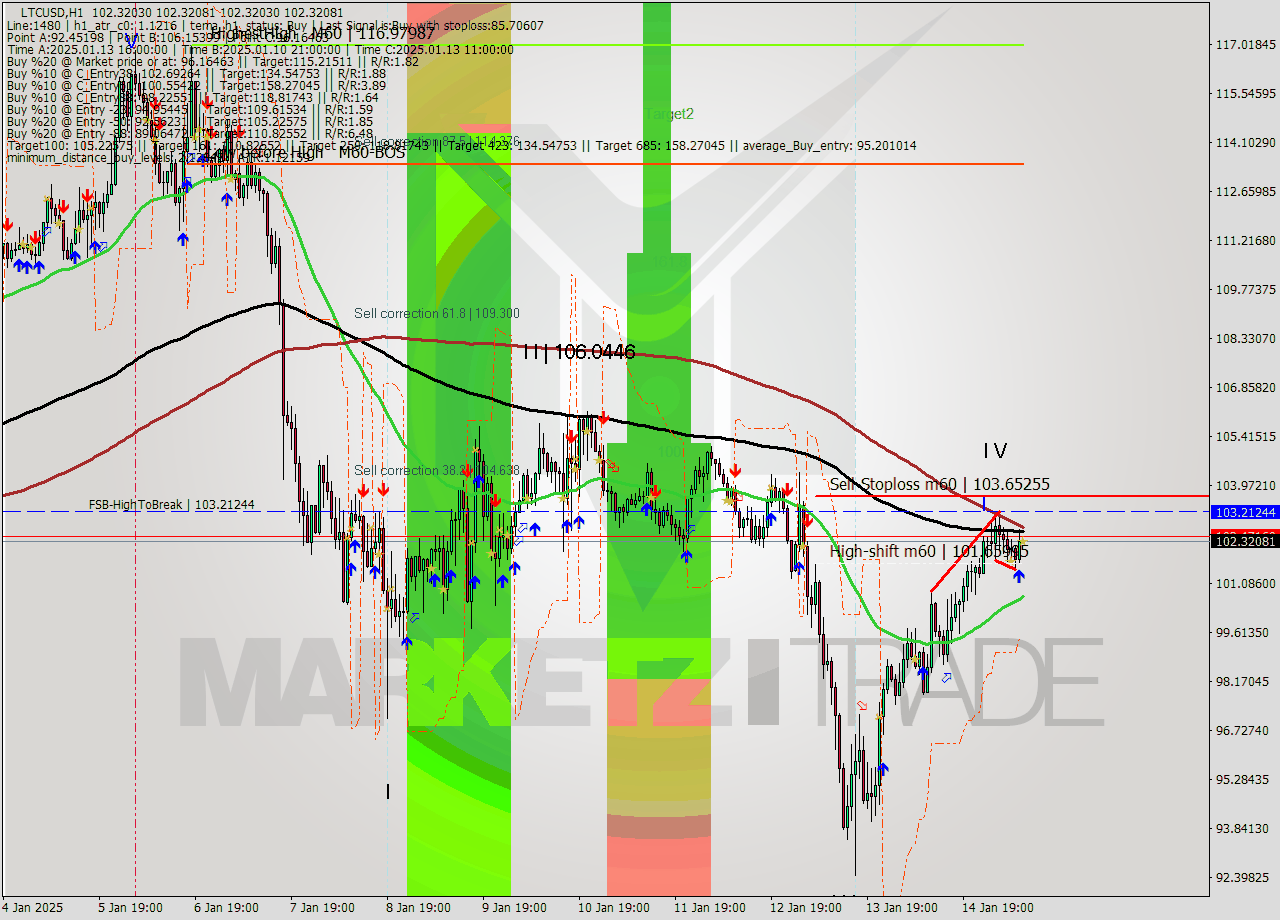This screenshot has height=920, width=1280.
Task: Click the highlighted 103.21244 price tag
Action: pyautogui.click(x=1244, y=512)
